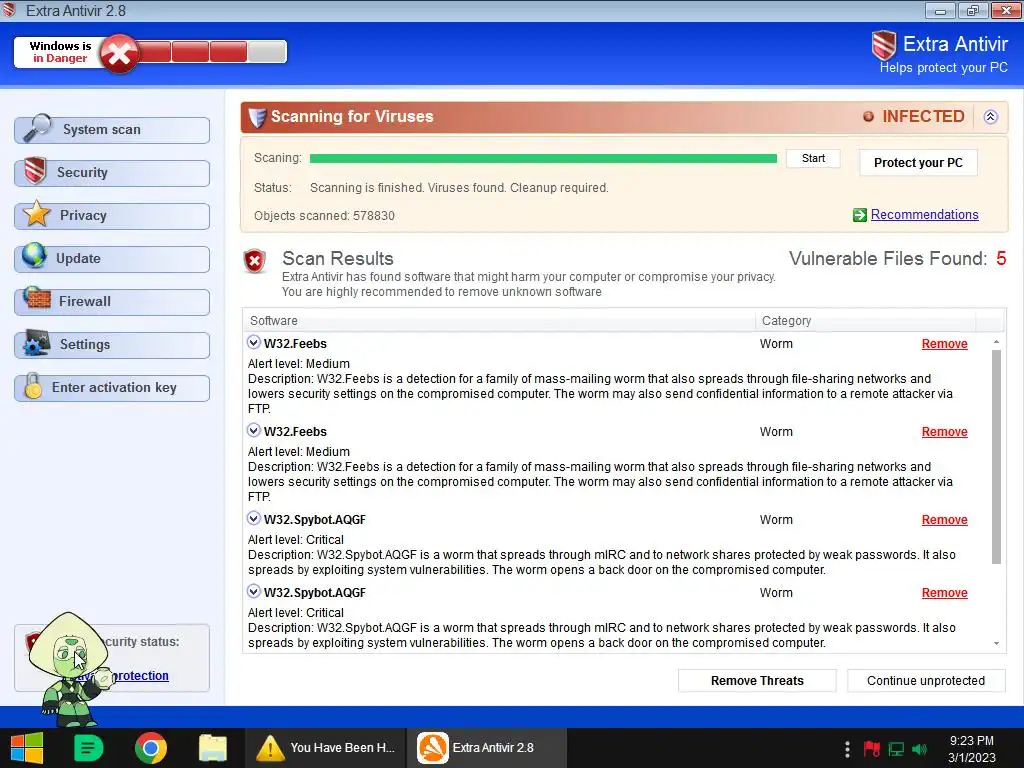Click the Extra Antivir shield logo
Screen dimensions: 1024x768
[884, 46]
